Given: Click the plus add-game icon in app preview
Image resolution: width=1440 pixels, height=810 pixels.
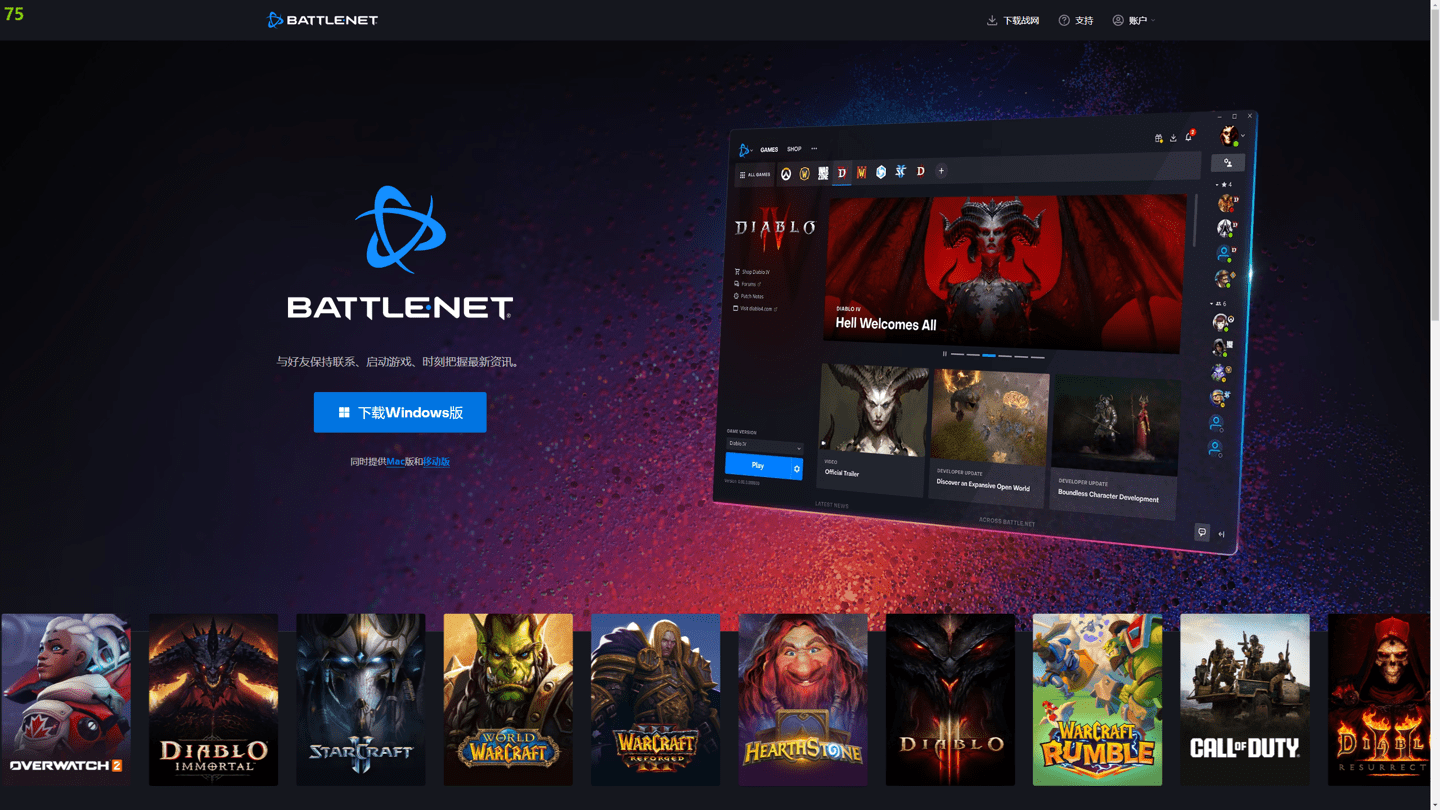Looking at the screenshot, I should pos(941,171).
